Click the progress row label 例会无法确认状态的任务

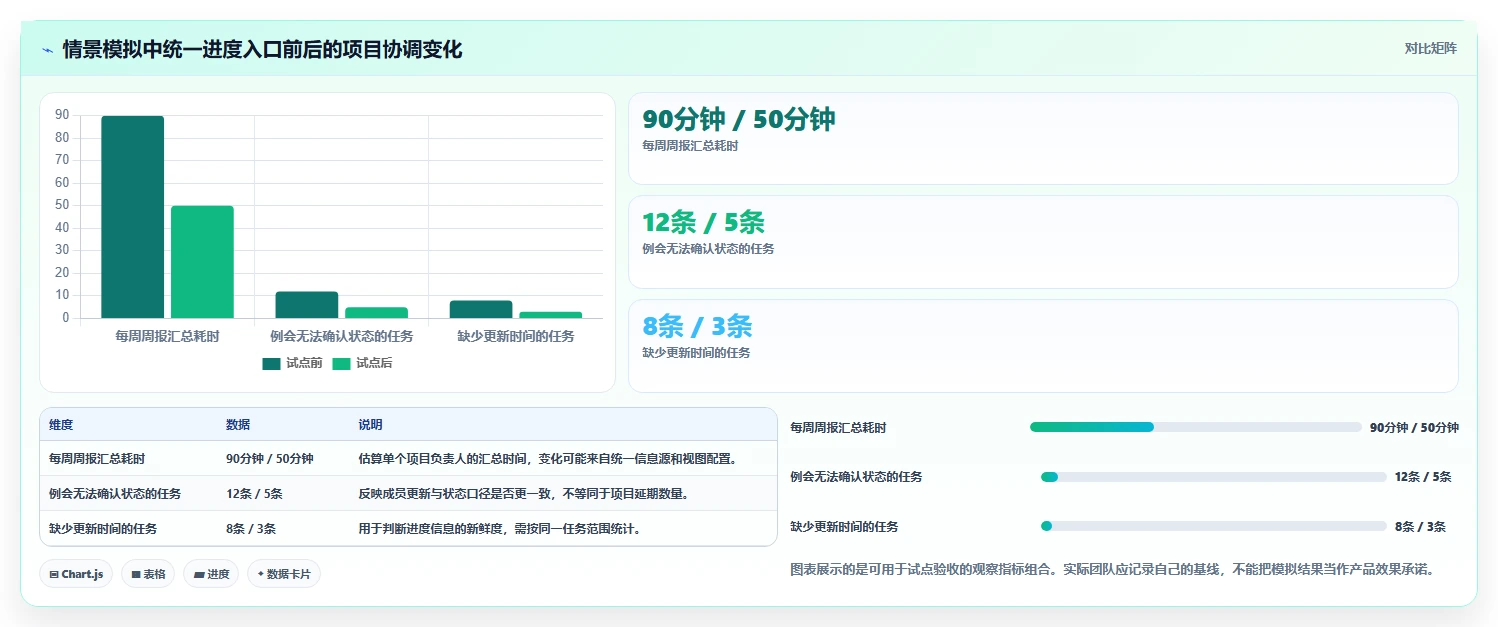(x=856, y=477)
